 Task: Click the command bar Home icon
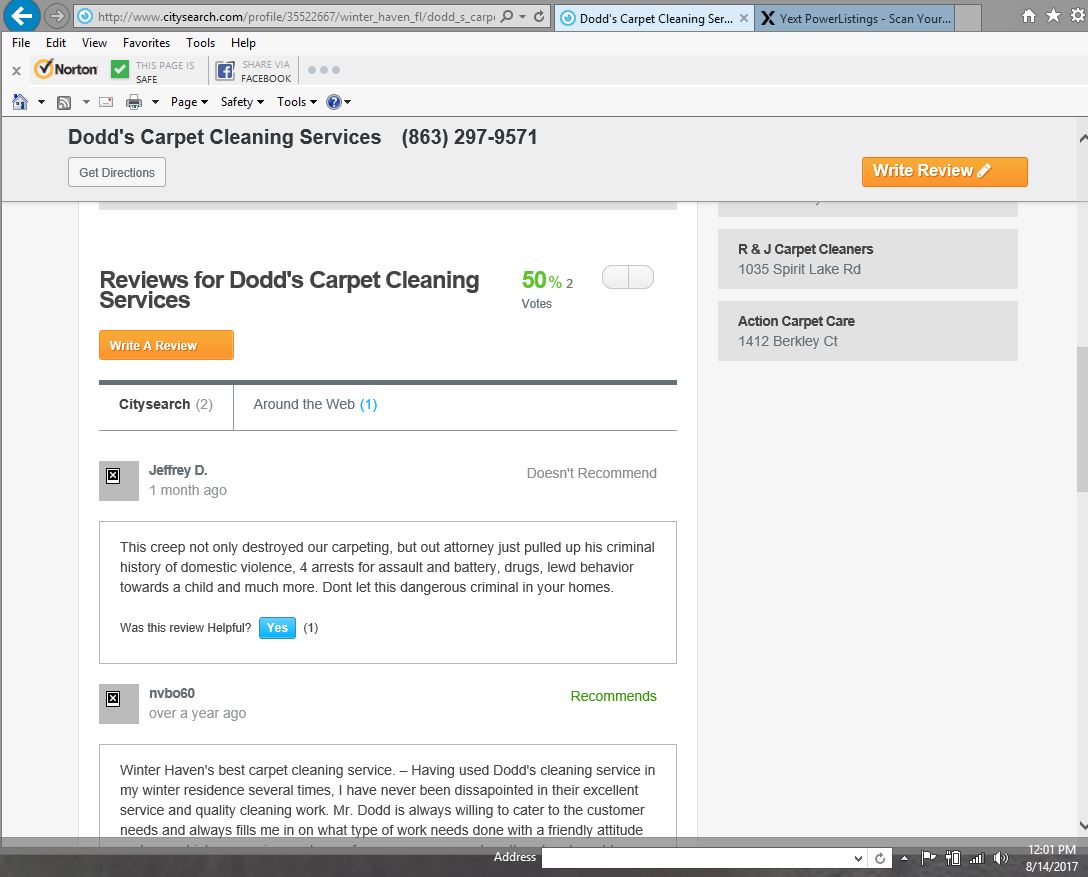click(19, 102)
